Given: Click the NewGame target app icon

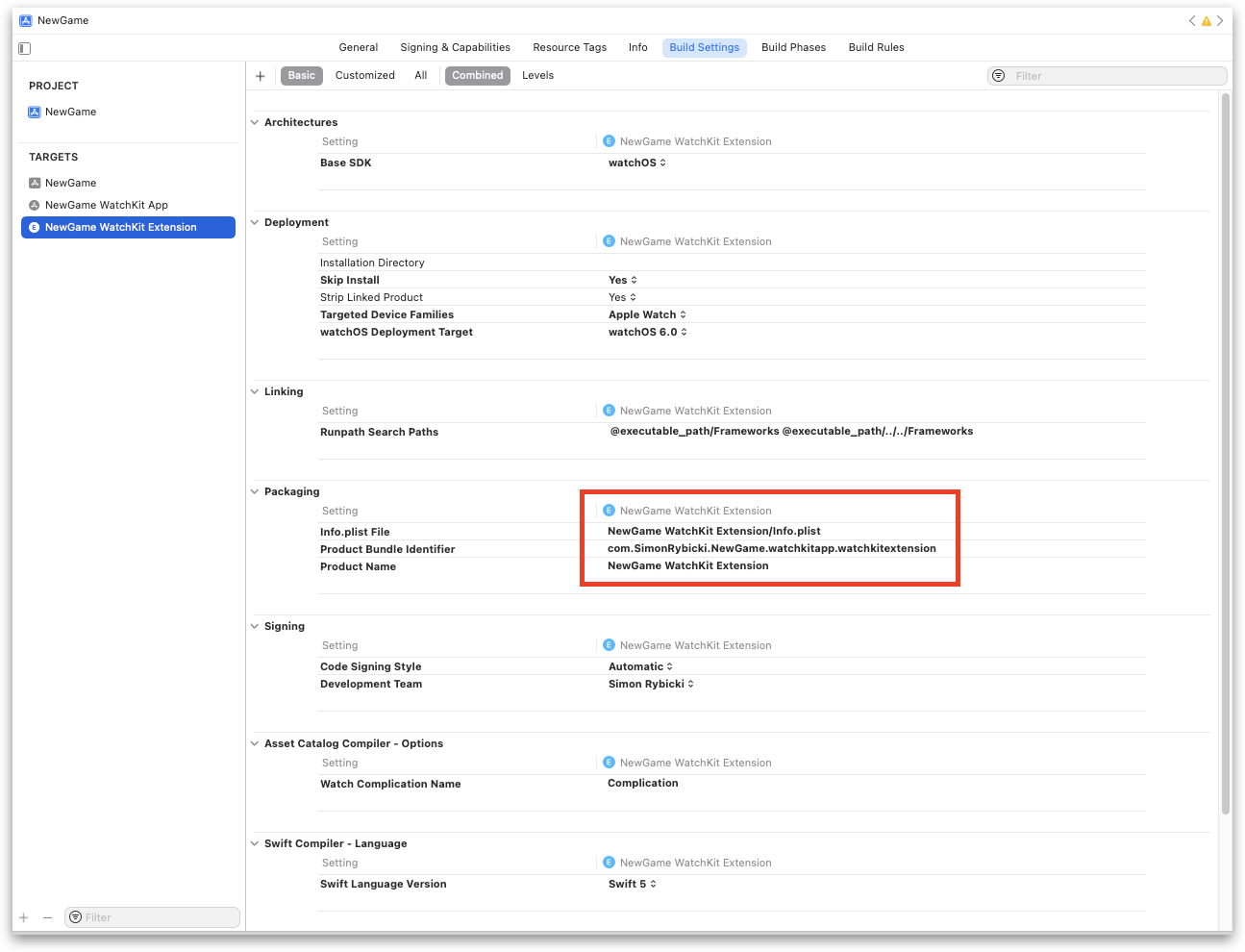Looking at the screenshot, I should (x=35, y=183).
